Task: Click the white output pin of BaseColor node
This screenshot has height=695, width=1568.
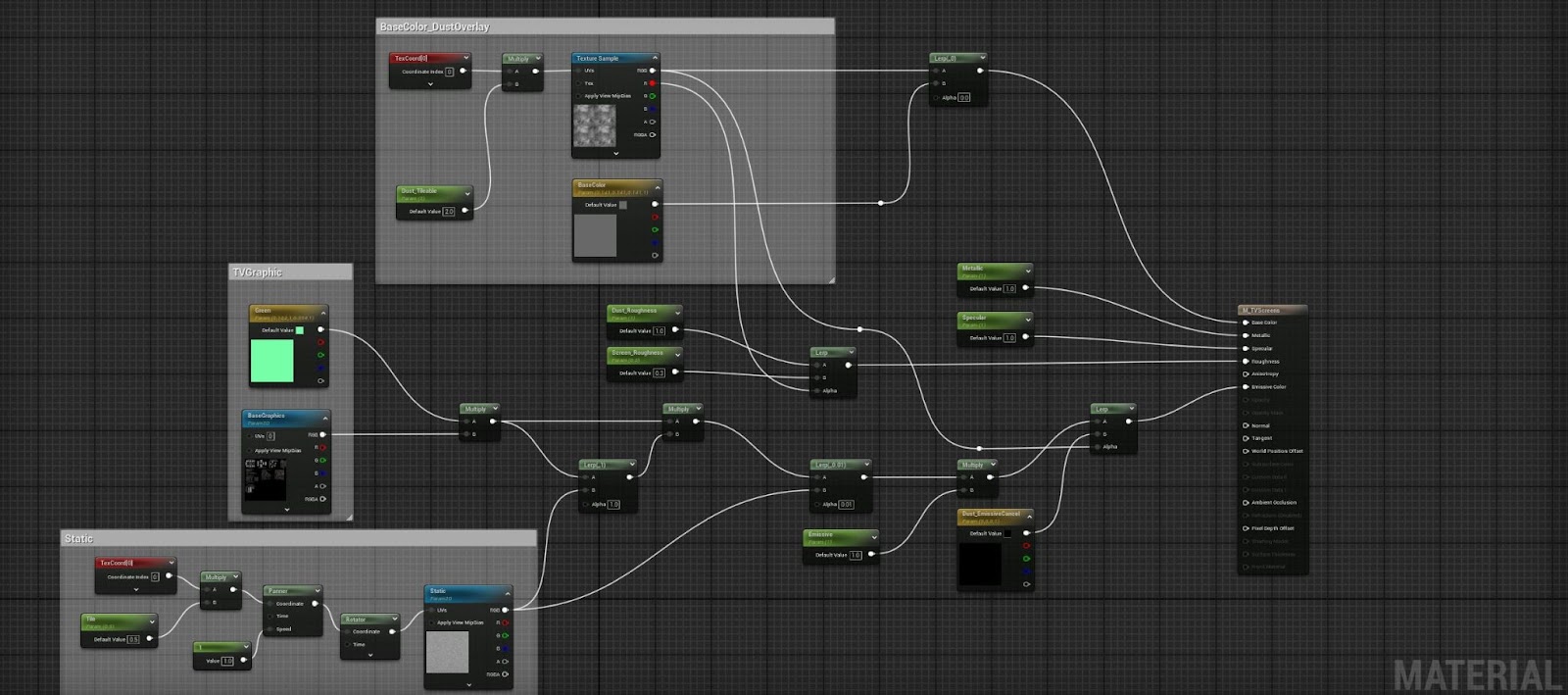Action: click(x=655, y=204)
